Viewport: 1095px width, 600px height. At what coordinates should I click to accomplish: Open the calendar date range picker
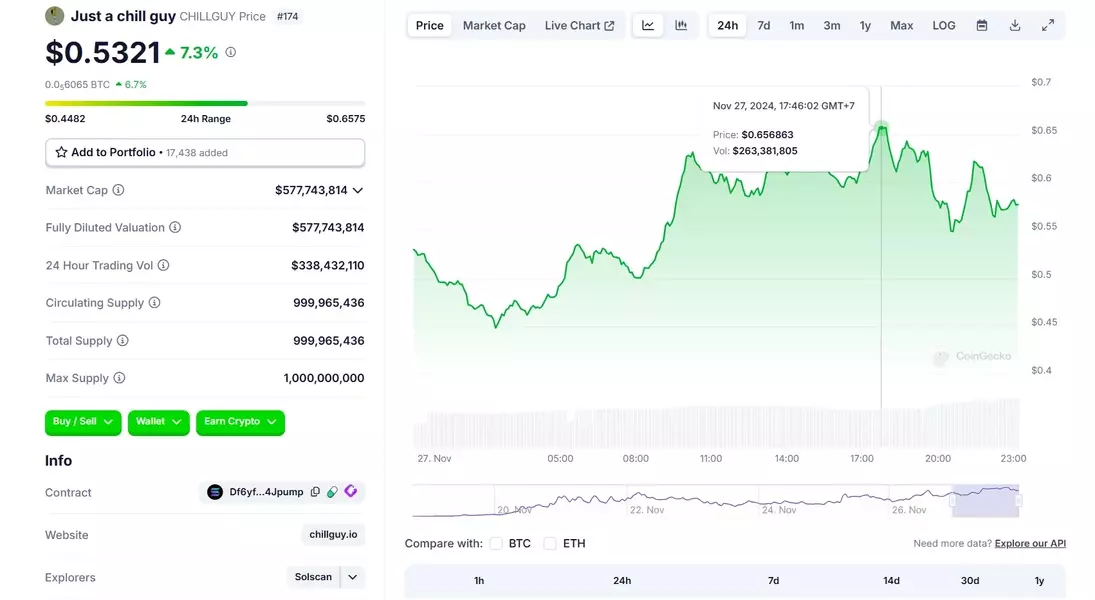click(x=982, y=25)
